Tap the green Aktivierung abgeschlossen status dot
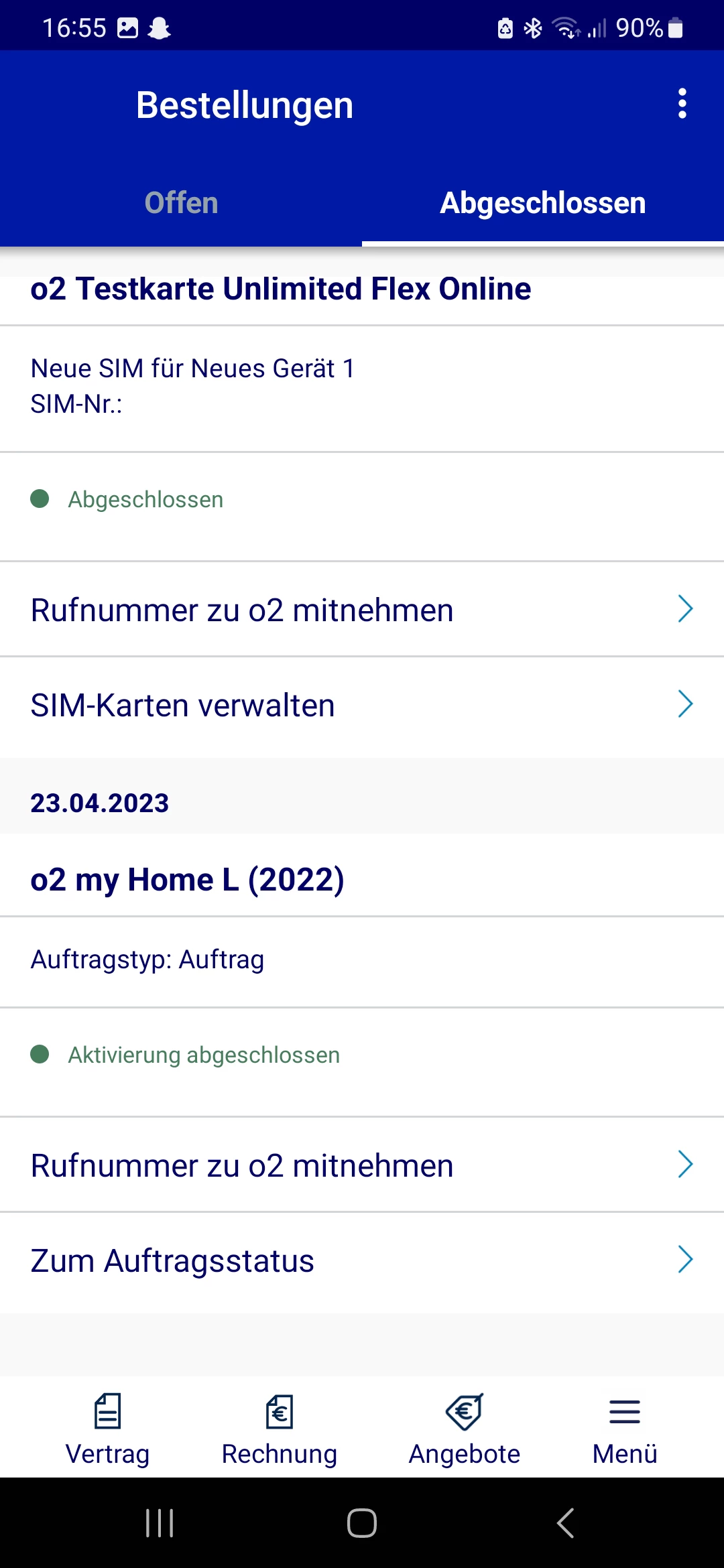The height and width of the screenshot is (1568, 724). coord(40,1054)
